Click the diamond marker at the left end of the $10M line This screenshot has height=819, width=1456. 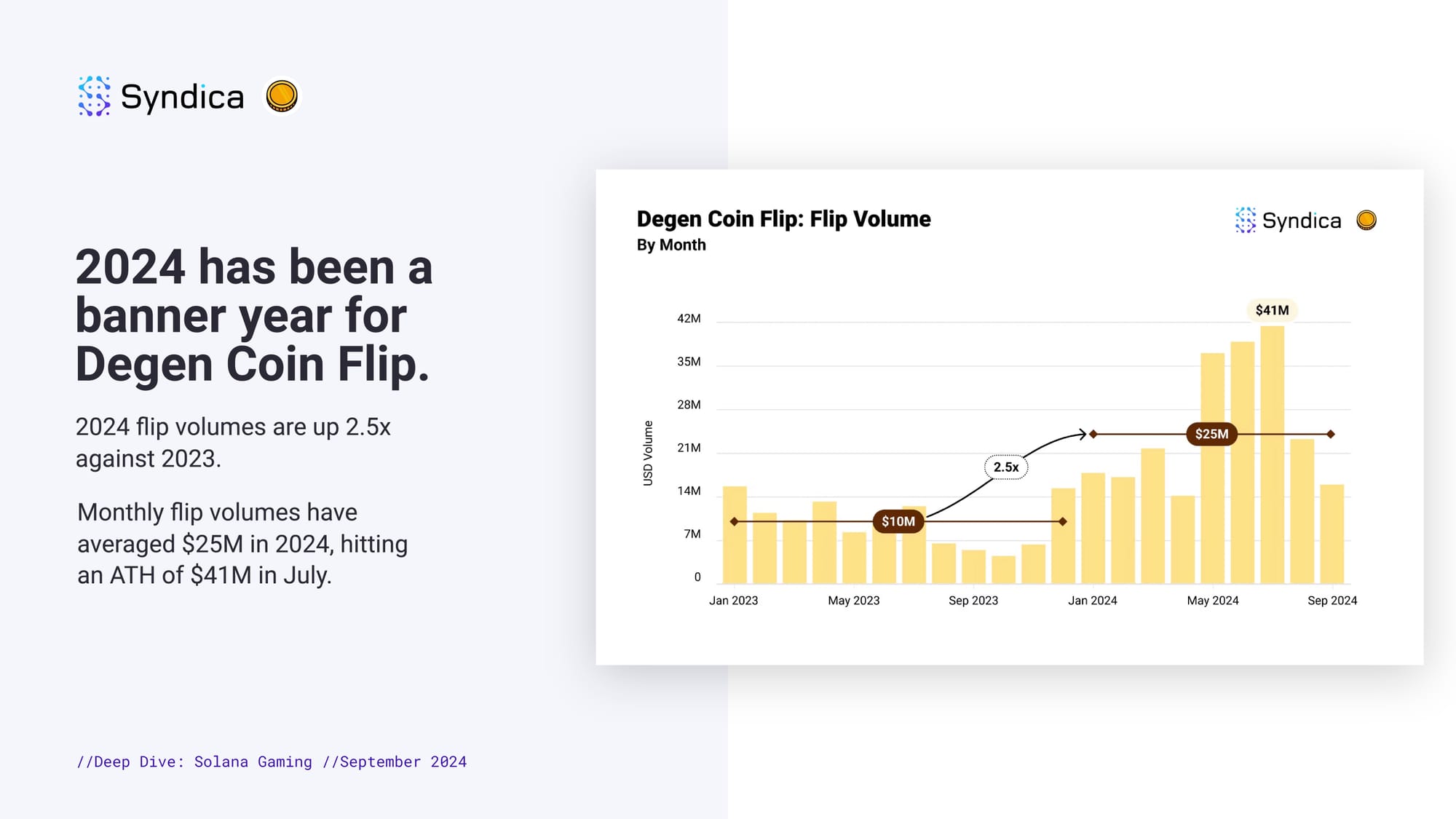[734, 521]
